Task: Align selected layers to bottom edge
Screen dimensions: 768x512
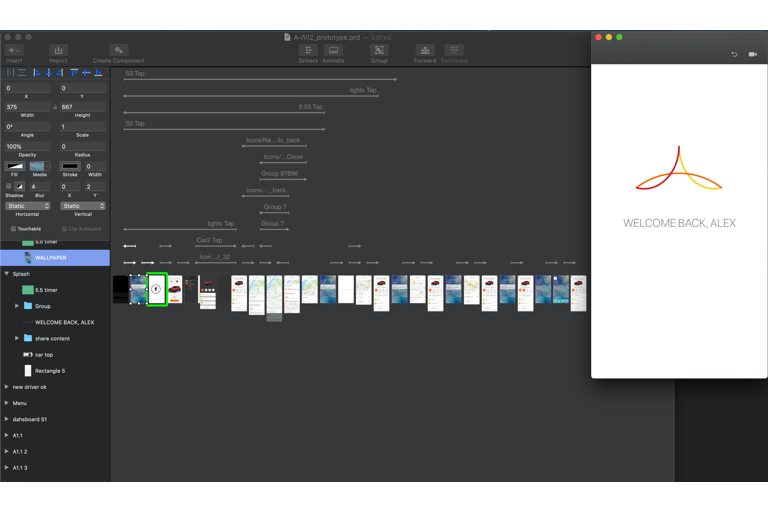Action: pyautogui.click(x=98, y=73)
